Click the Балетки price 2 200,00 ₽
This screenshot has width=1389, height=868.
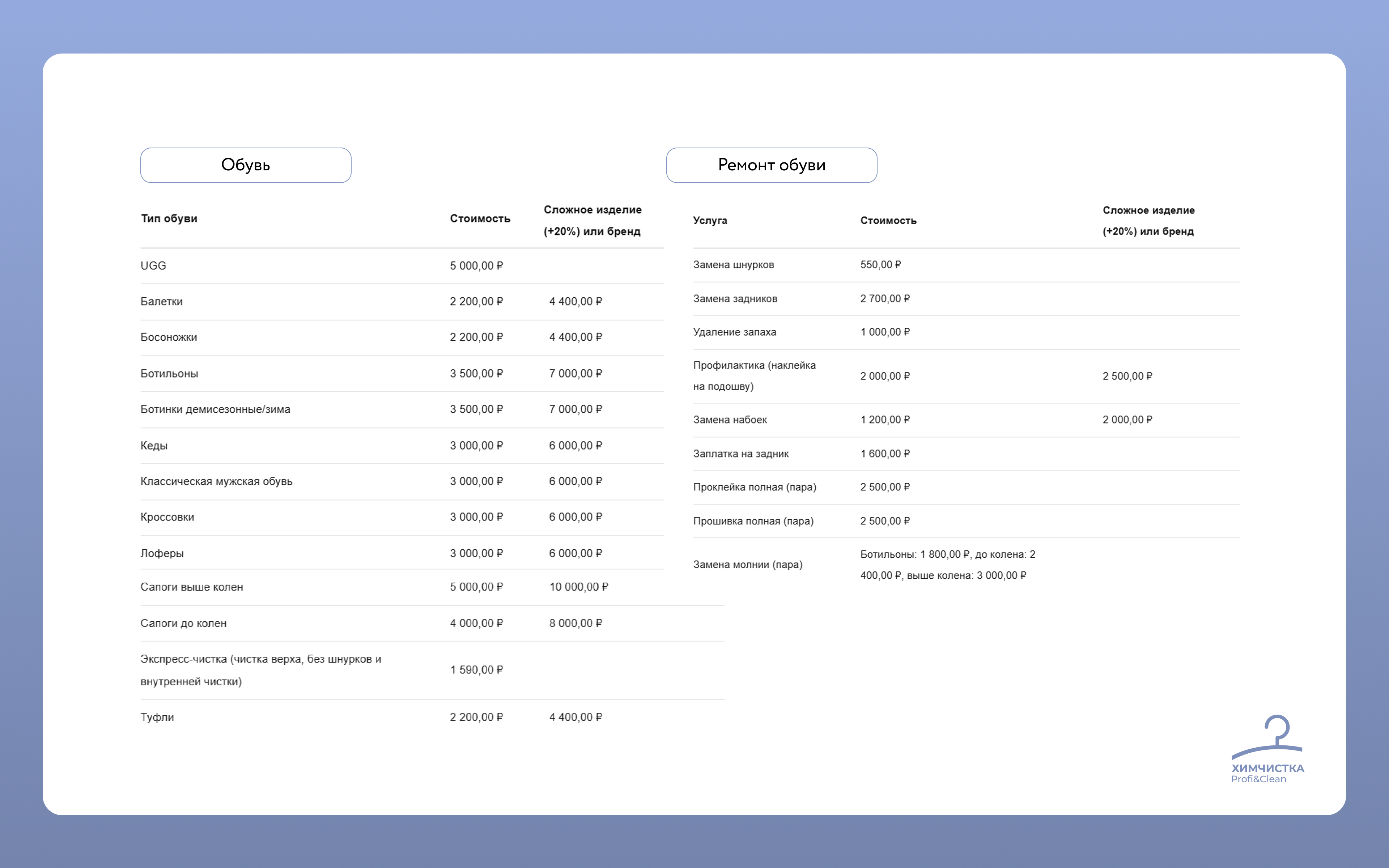(x=476, y=301)
